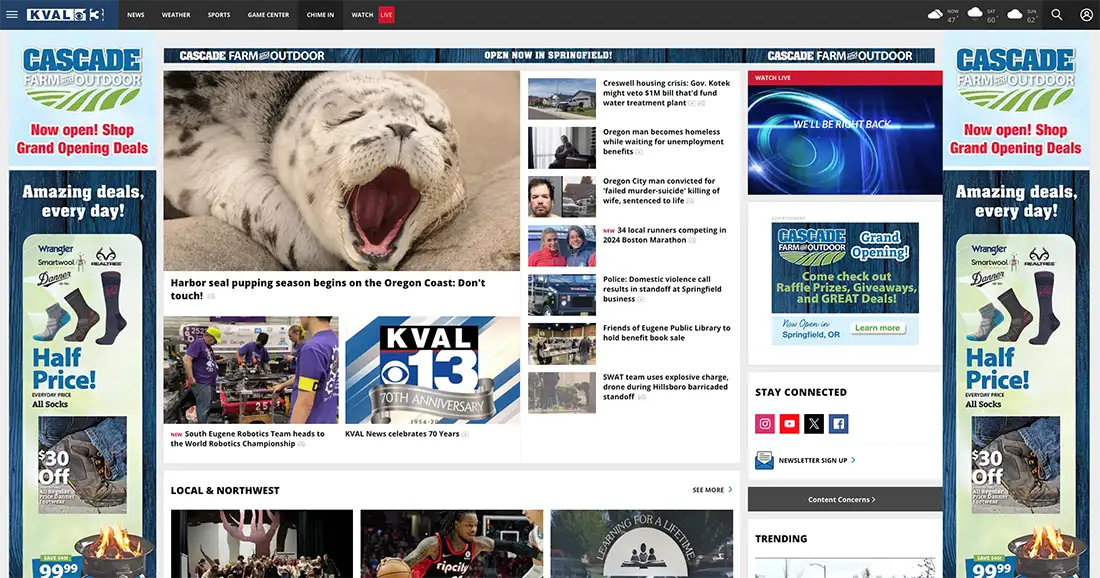1100x578 pixels.
Task: Click Learn more in Cascade ad
Action: [x=877, y=328]
